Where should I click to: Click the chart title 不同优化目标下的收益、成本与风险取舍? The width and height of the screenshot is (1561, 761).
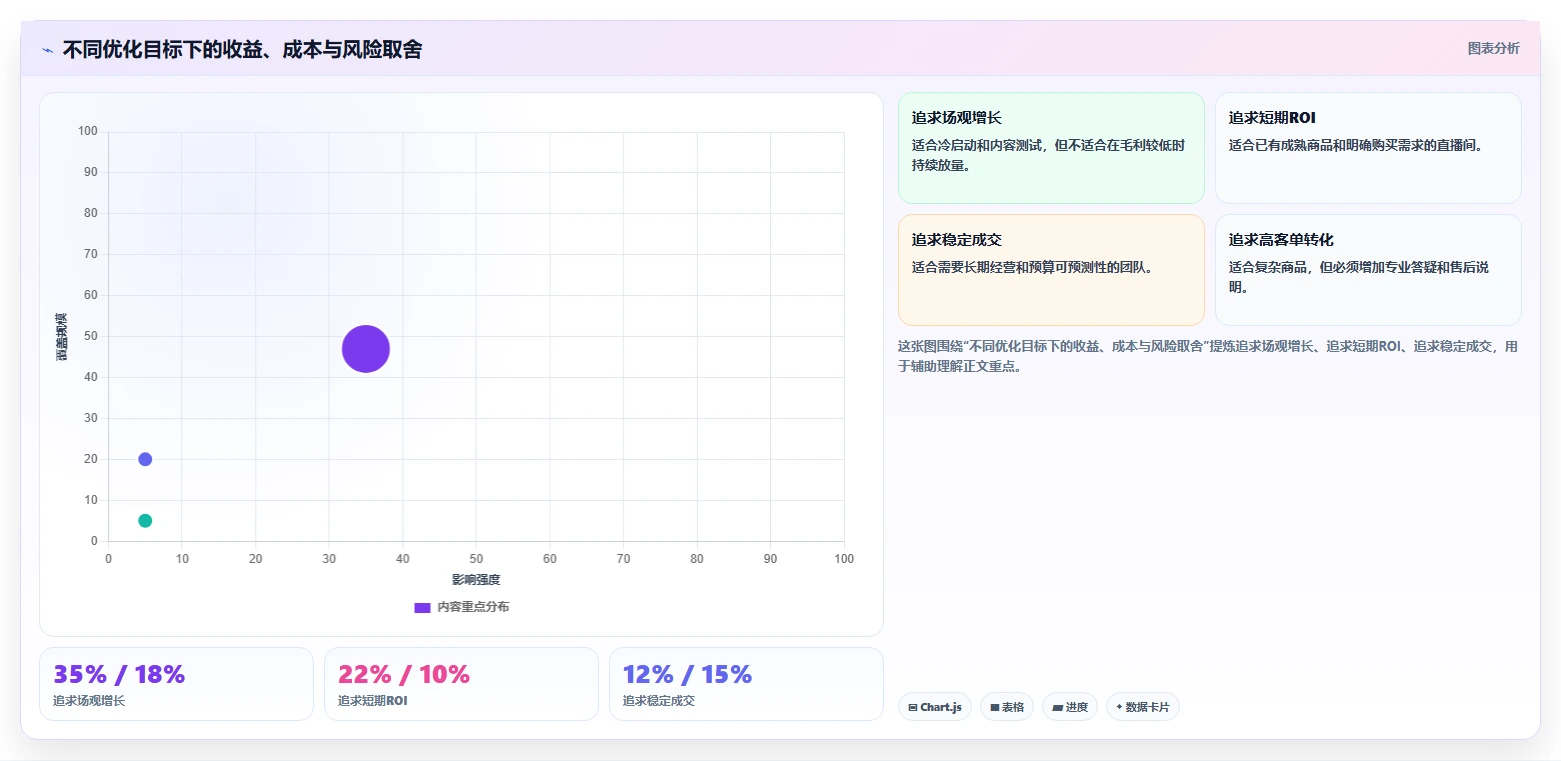[242, 50]
